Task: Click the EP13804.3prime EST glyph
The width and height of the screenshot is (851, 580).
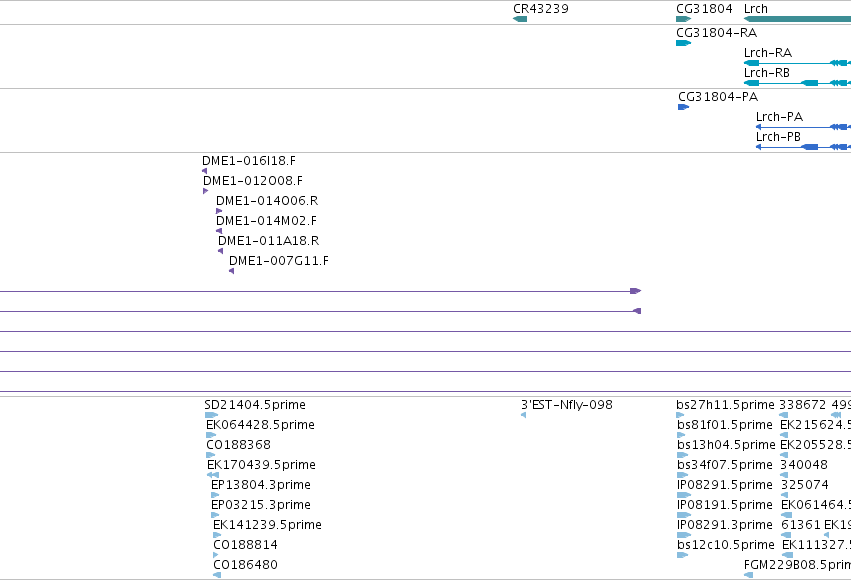Action: pos(215,495)
